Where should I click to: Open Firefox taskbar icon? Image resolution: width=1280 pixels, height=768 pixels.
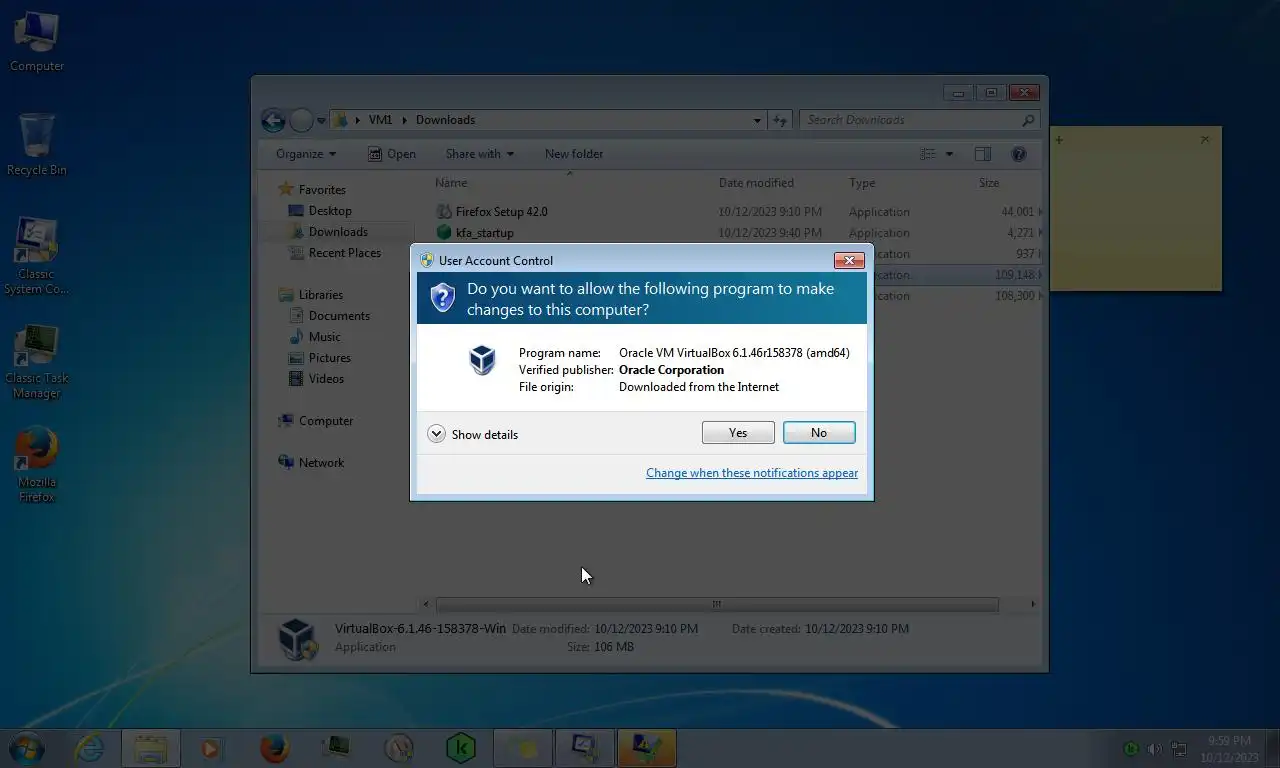(273, 748)
